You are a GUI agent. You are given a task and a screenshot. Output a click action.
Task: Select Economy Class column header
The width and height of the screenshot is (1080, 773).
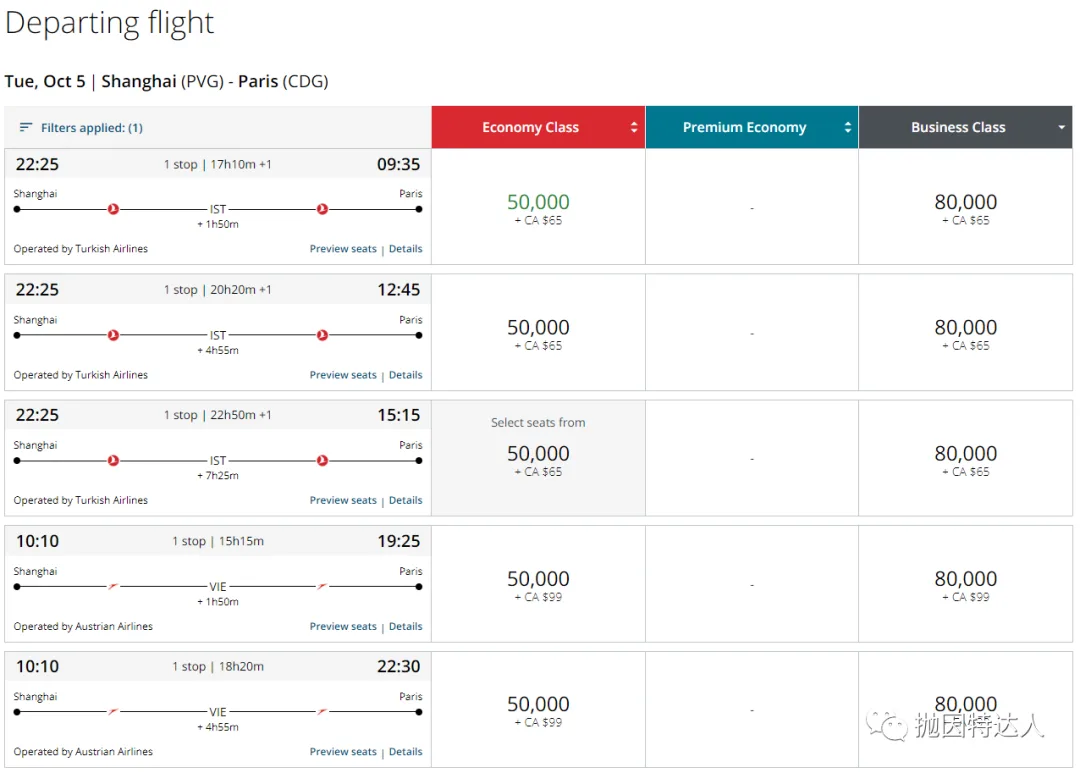(x=530, y=128)
